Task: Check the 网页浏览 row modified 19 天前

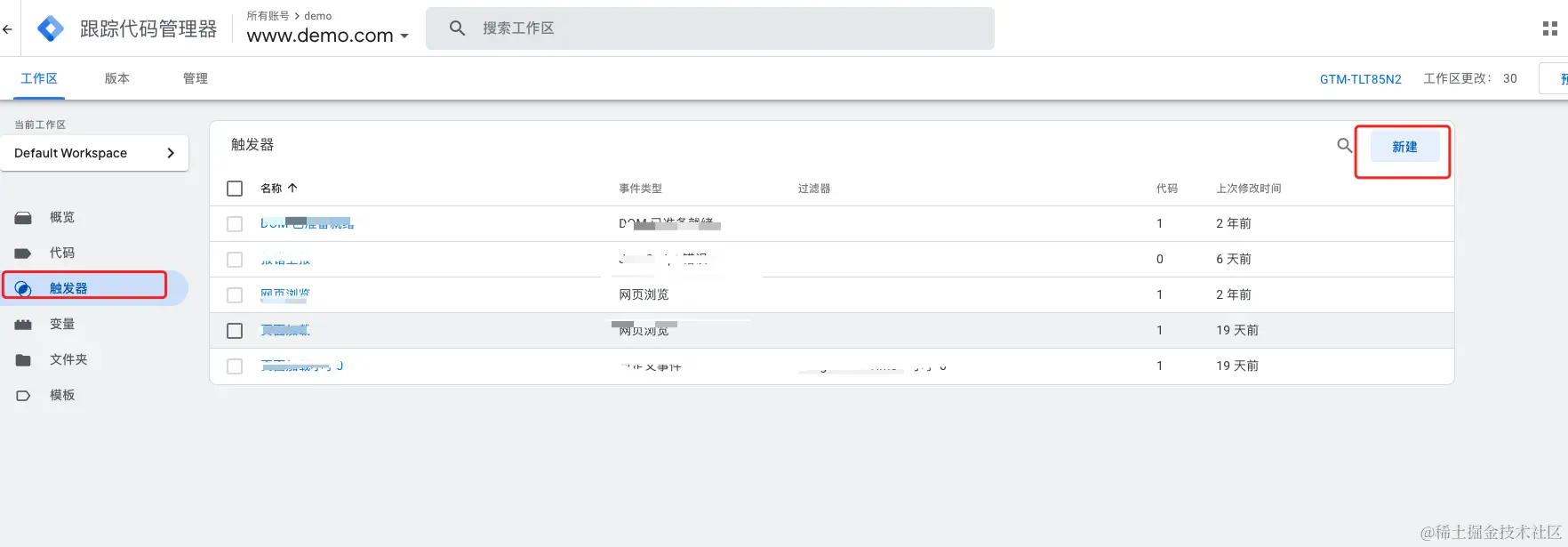Action: (235, 331)
